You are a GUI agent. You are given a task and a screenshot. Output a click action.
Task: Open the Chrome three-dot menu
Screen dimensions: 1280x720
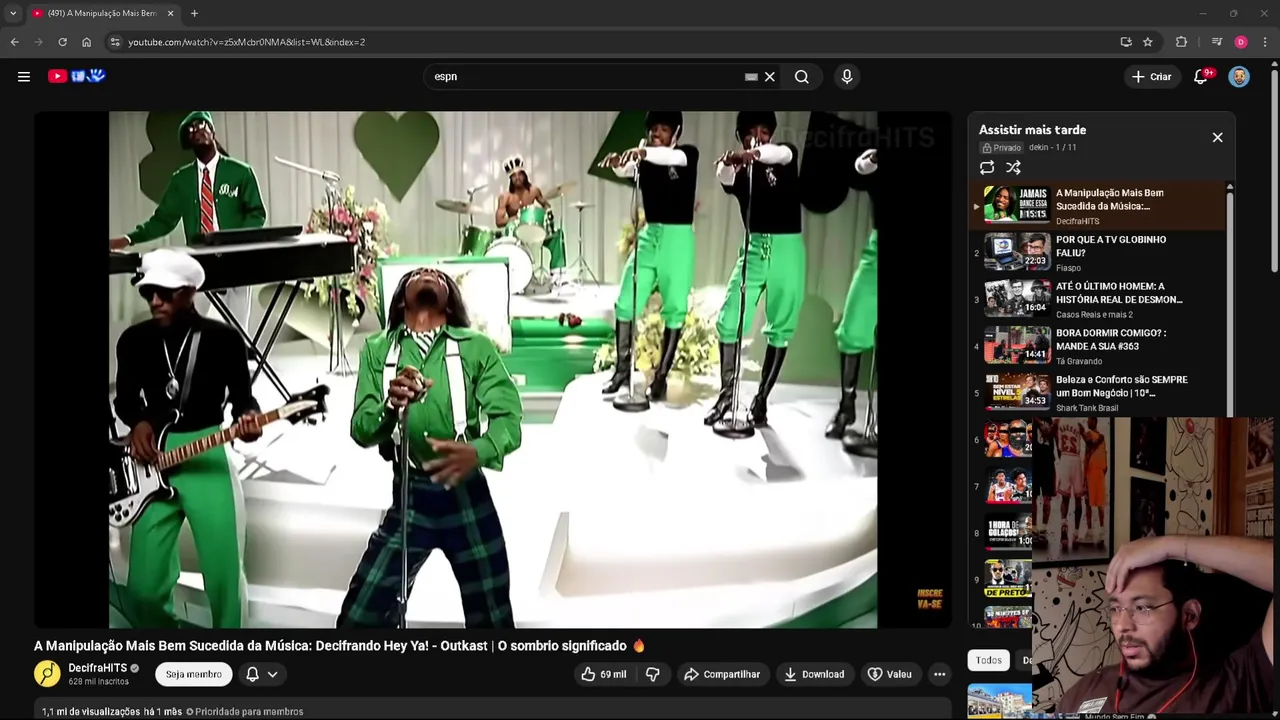click(x=1265, y=42)
